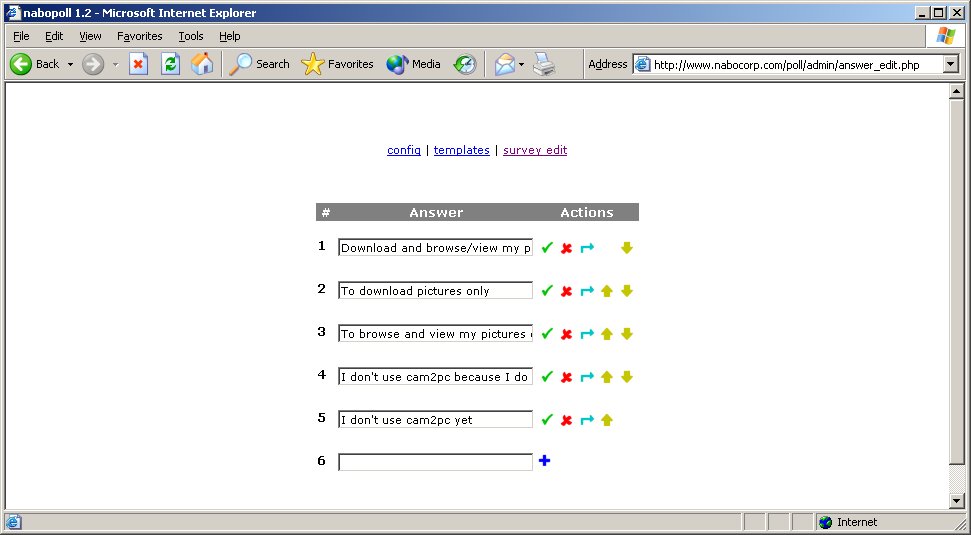This screenshot has width=971, height=535.
Task: Open the Mail toolbar button
Action: pyautogui.click(x=505, y=64)
